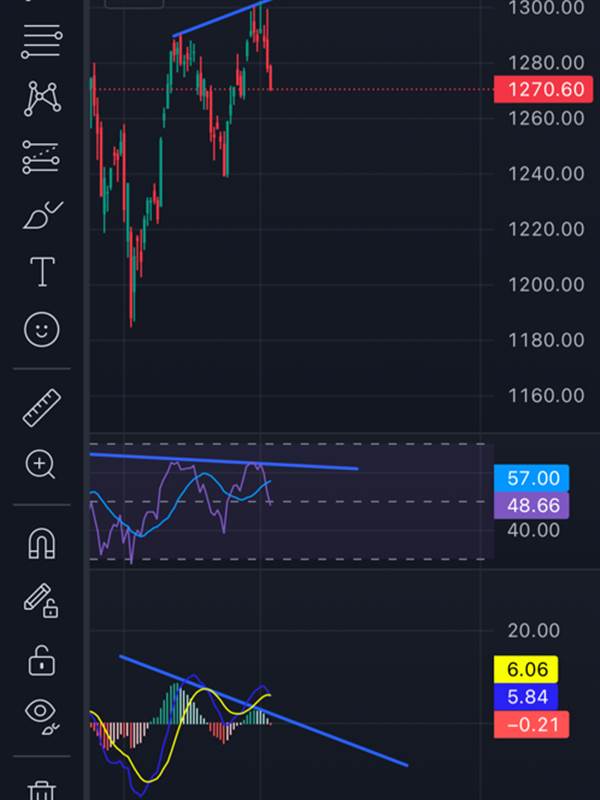Click the 1280.00 price axis label
Viewport: 600px width, 800px height.
(x=546, y=63)
